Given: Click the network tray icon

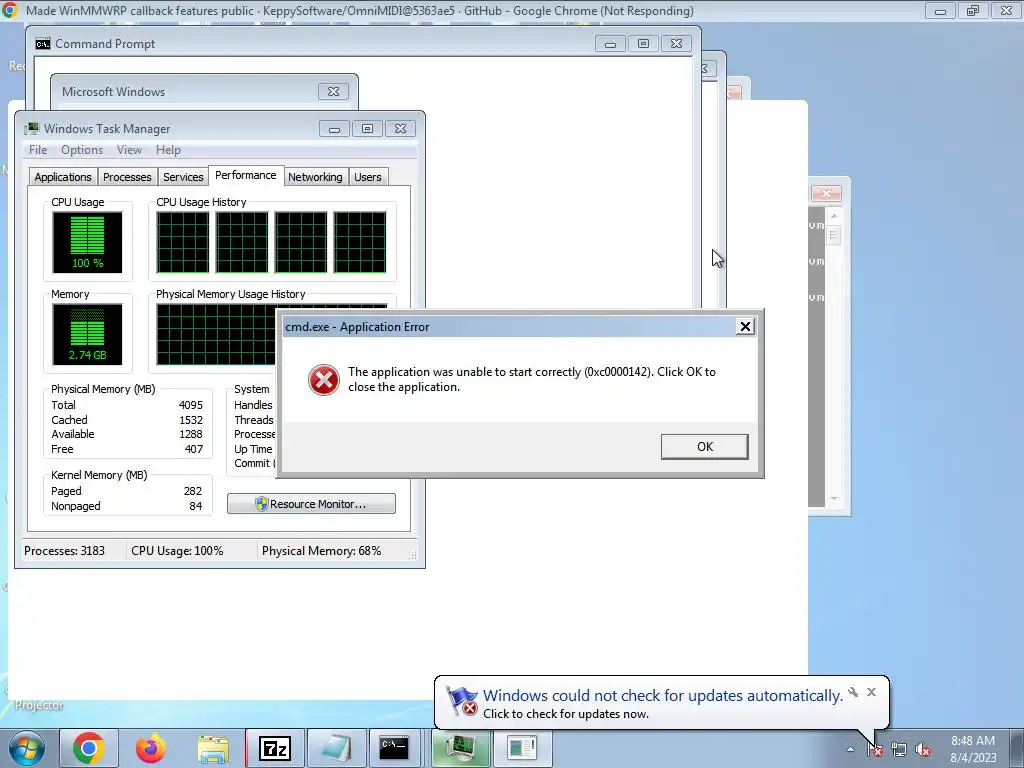Looking at the screenshot, I should (899, 750).
